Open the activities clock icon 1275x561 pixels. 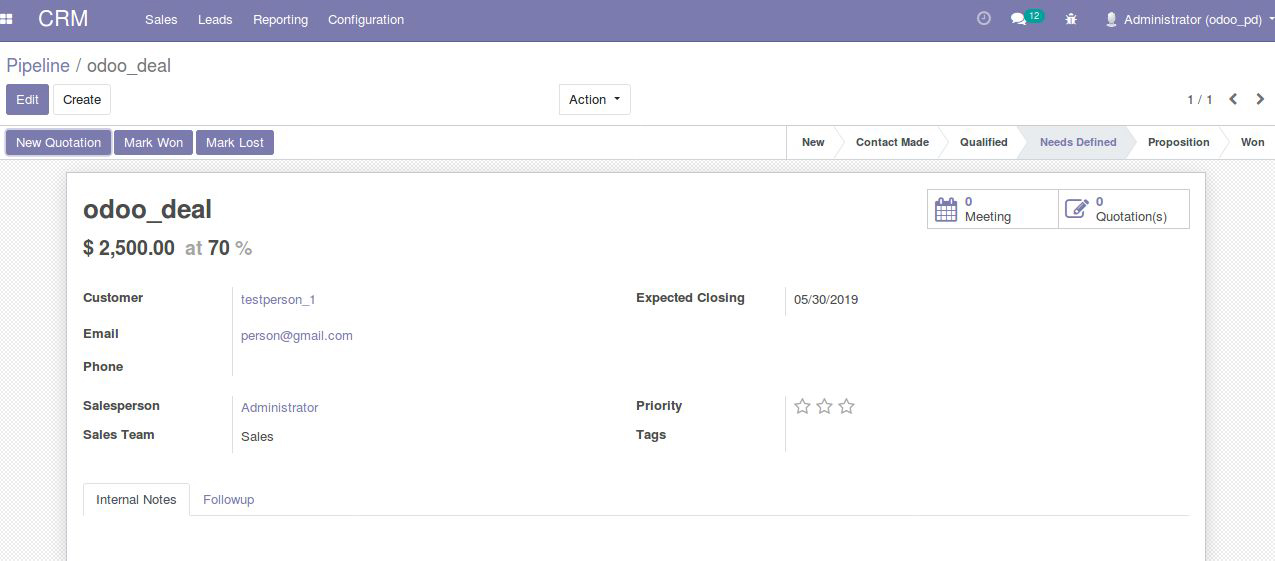[x=983, y=18]
